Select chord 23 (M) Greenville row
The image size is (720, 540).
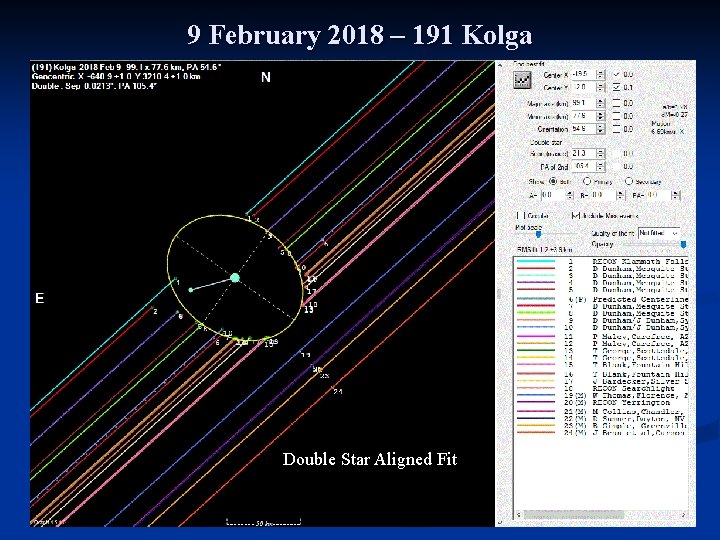(601, 426)
